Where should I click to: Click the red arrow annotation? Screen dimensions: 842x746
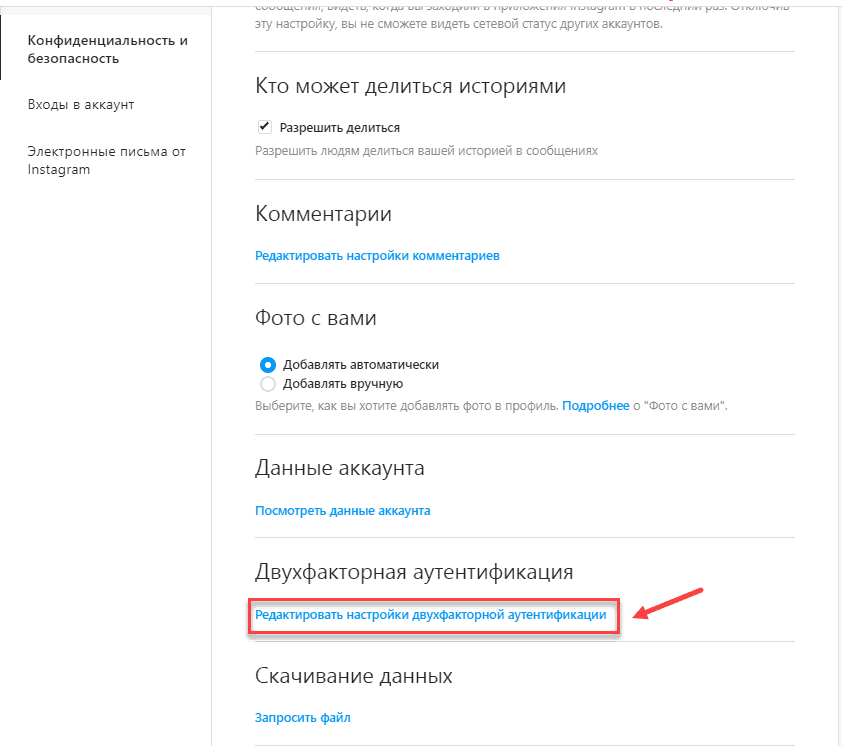(x=671, y=605)
